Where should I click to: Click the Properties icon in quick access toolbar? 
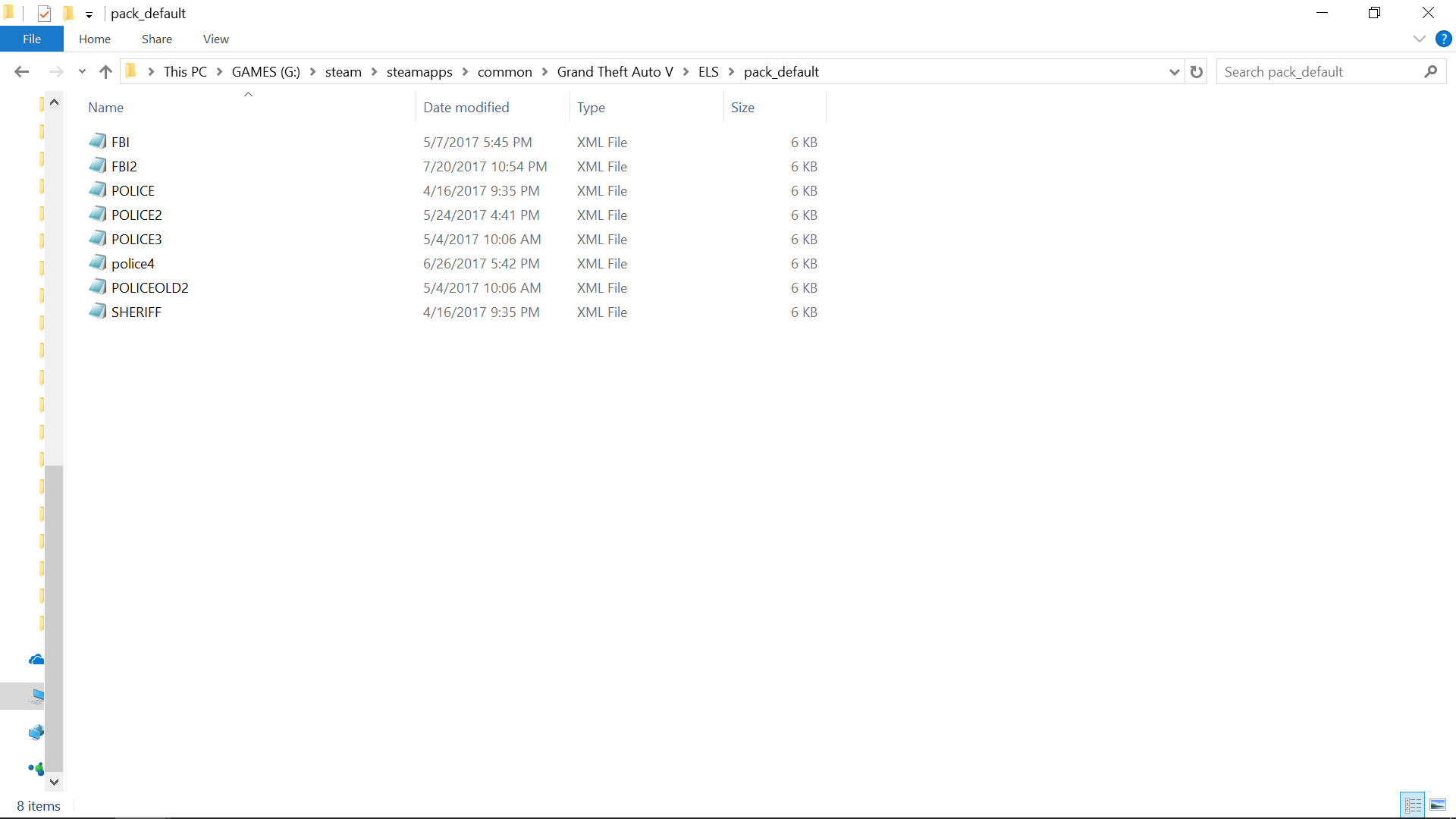pyautogui.click(x=44, y=13)
